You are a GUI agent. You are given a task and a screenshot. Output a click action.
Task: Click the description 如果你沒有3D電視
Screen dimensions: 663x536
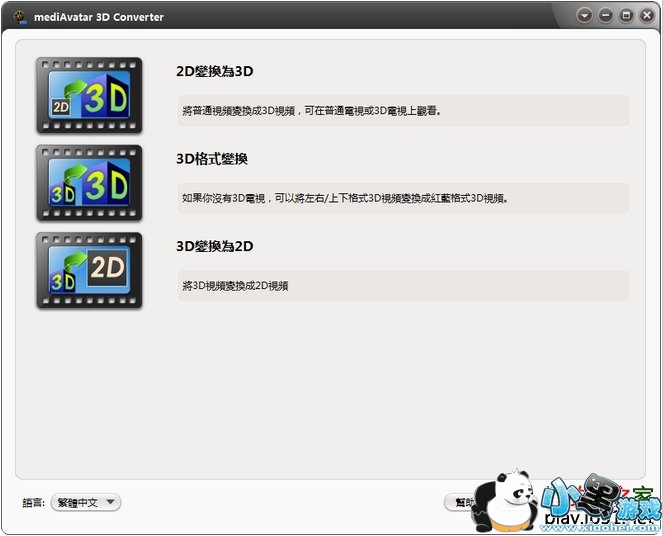[403, 198]
